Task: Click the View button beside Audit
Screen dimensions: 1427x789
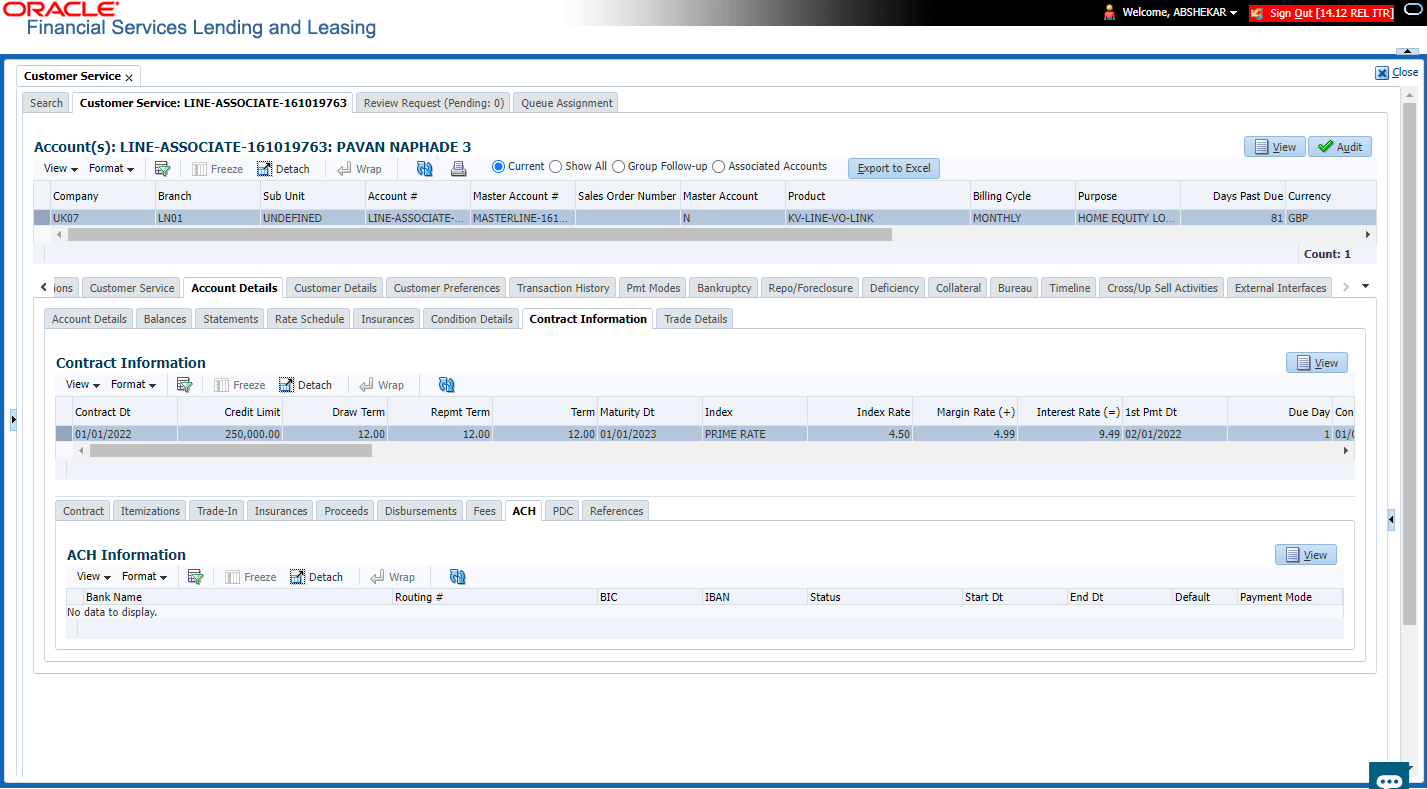Action: click(1275, 147)
